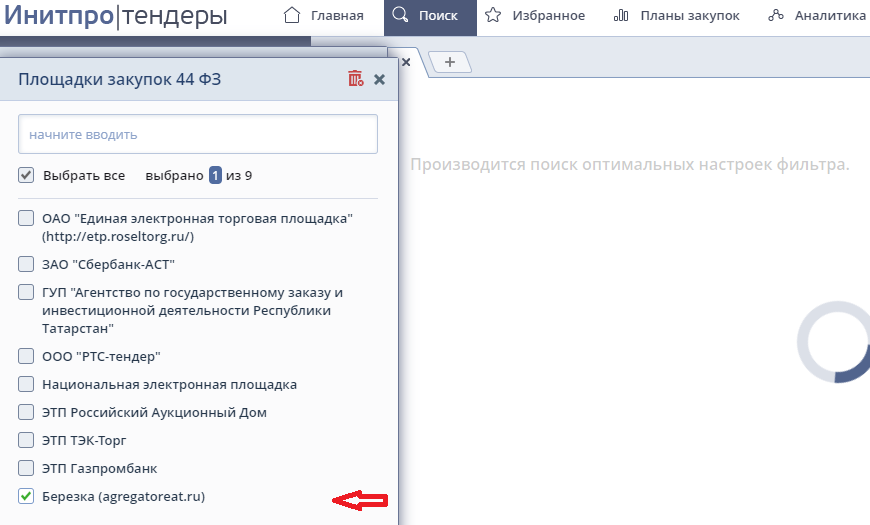
Task: Open the Главная home menu item
Action: click(x=323, y=16)
